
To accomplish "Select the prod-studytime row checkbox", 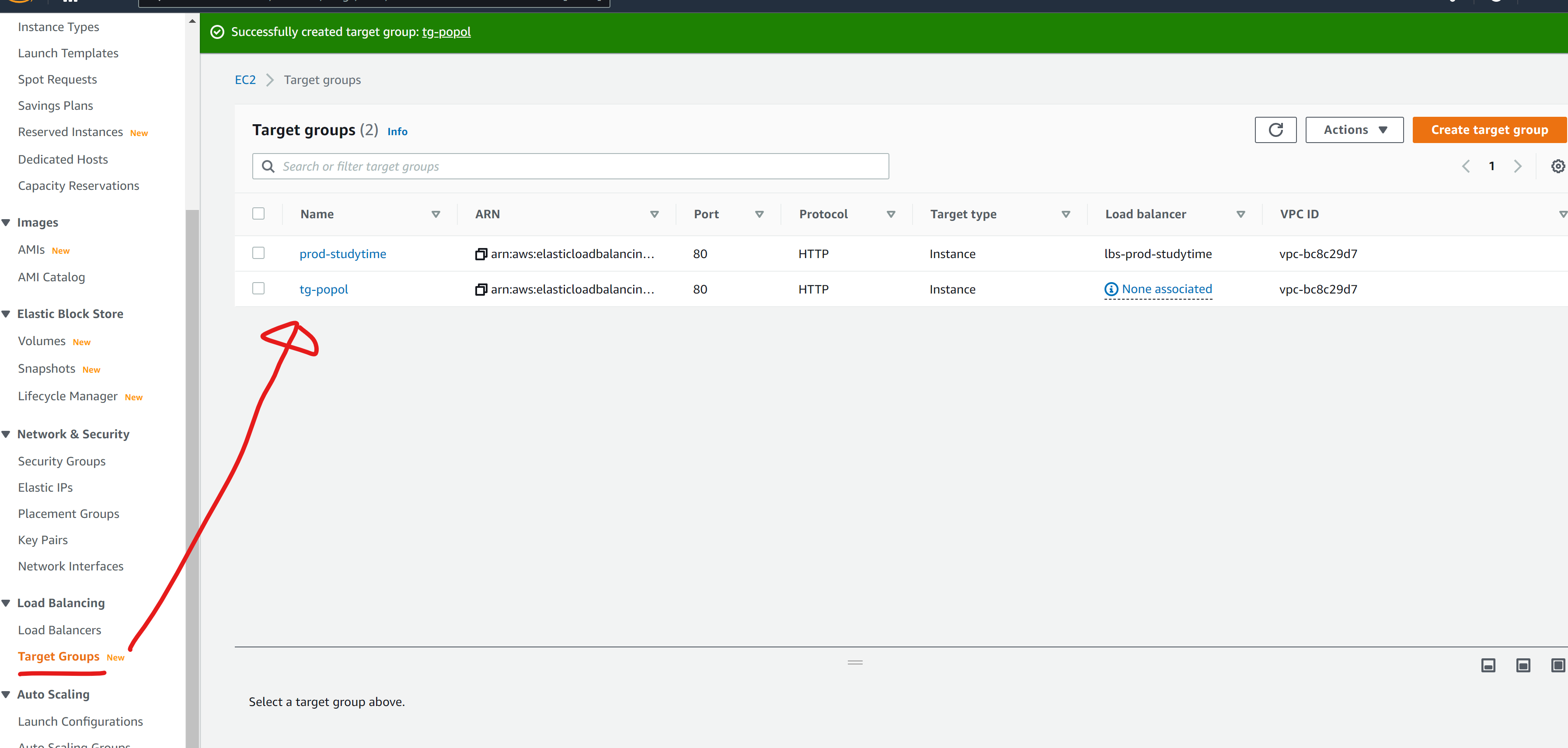I will pyautogui.click(x=259, y=253).
